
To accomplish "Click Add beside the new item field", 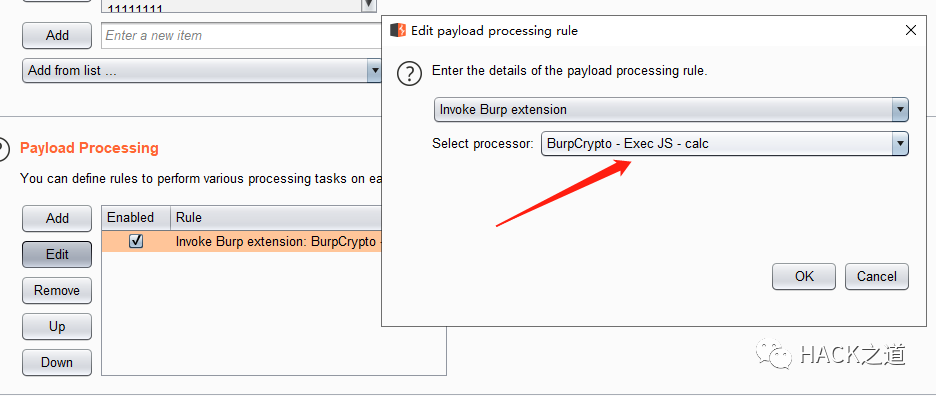I will tap(57, 35).
